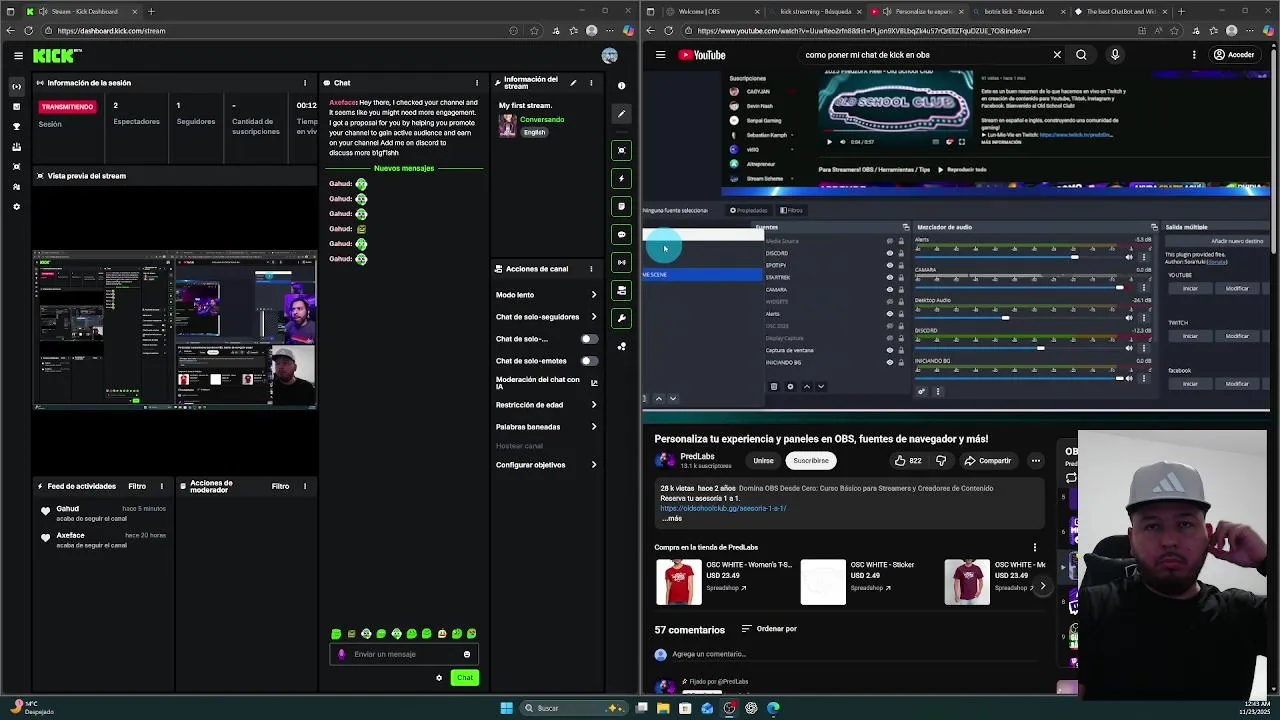This screenshot has height=720, width=1280.
Task: Send message with green Chat button
Action: 465,678
